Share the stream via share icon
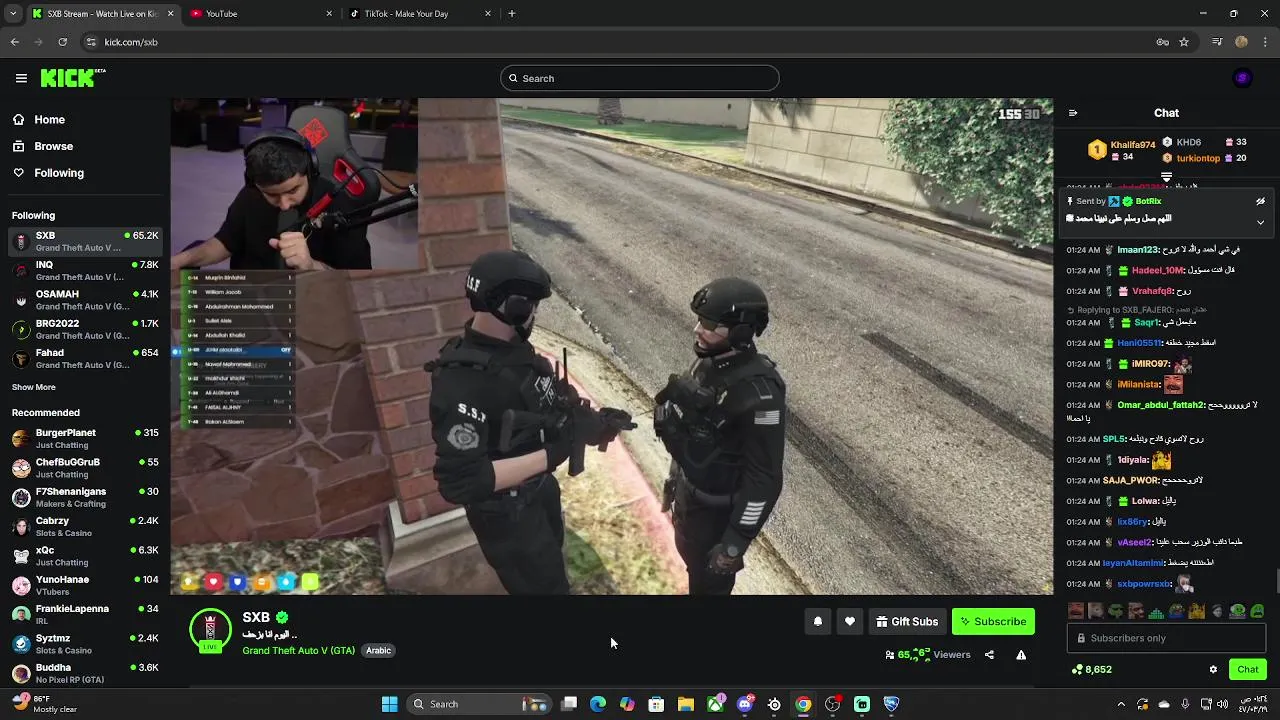This screenshot has width=1280, height=720. point(989,655)
